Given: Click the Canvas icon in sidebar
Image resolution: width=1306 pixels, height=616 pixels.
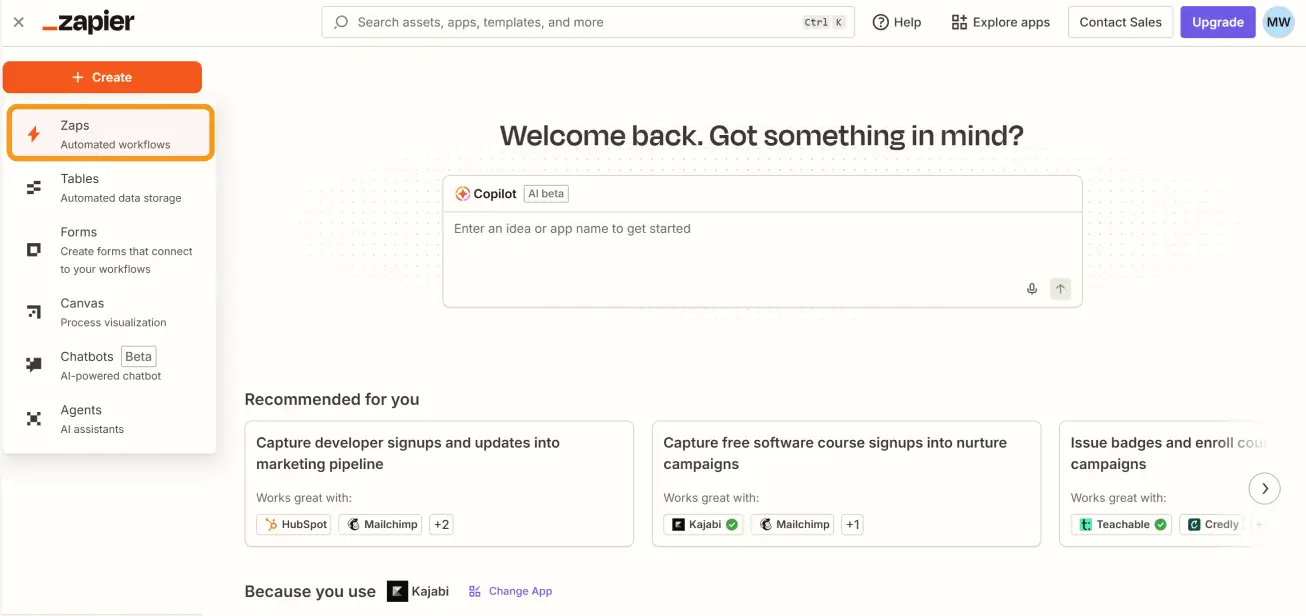Looking at the screenshot, I should coord(34,312).
